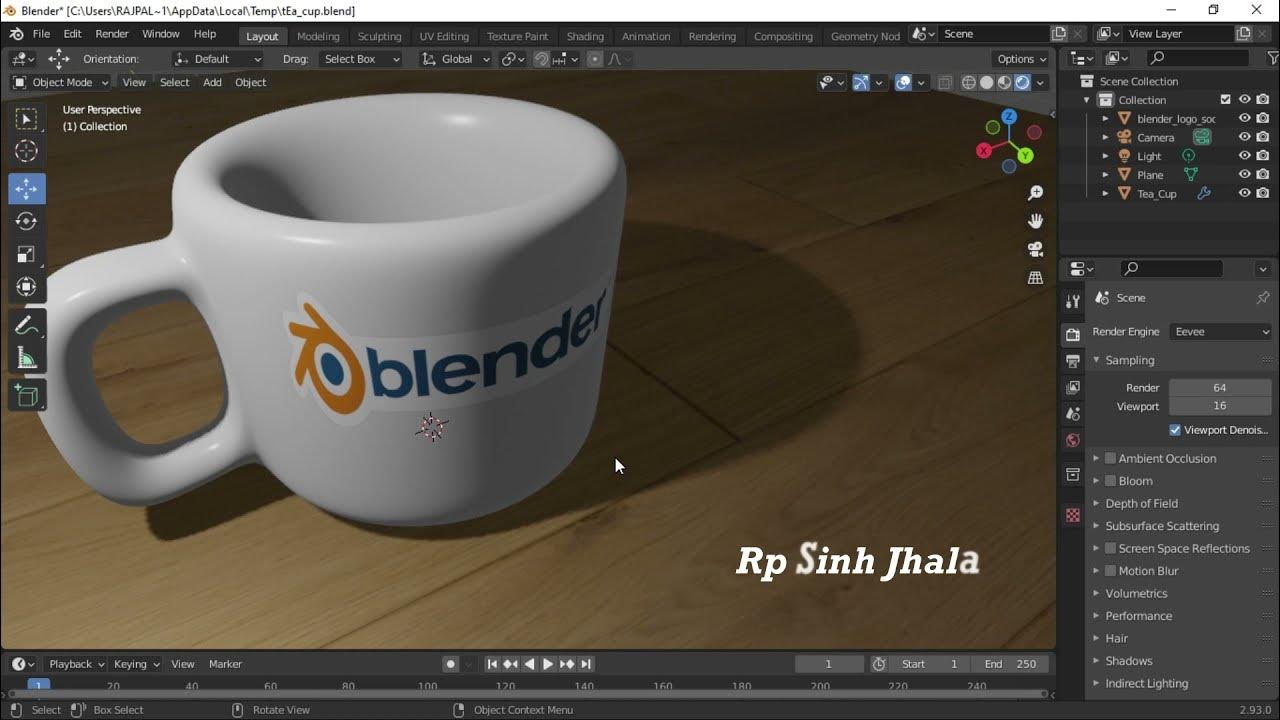Select the Transform tool

click(x=27, y=287)
